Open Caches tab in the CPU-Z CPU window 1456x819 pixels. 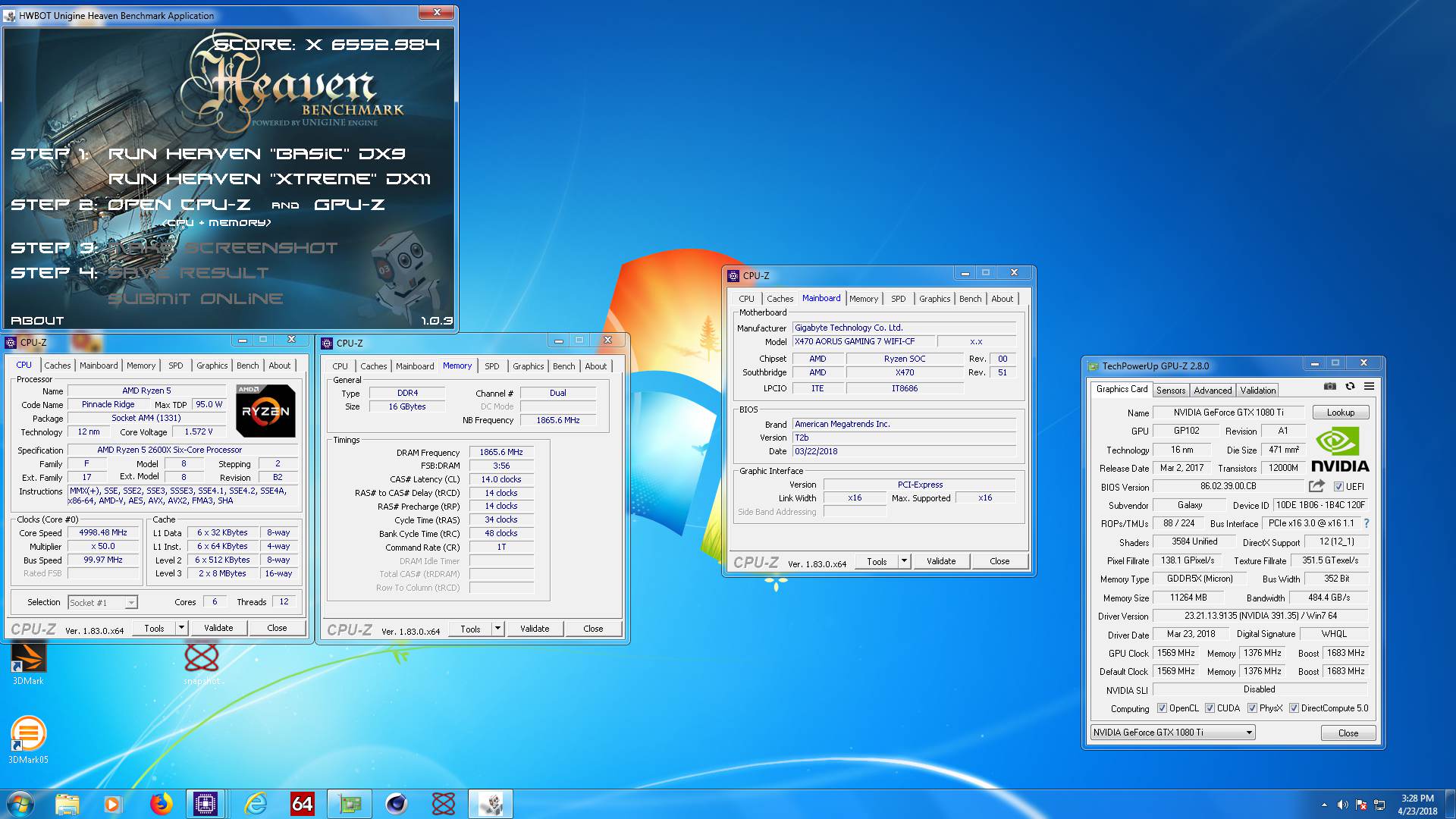(57, 366)
